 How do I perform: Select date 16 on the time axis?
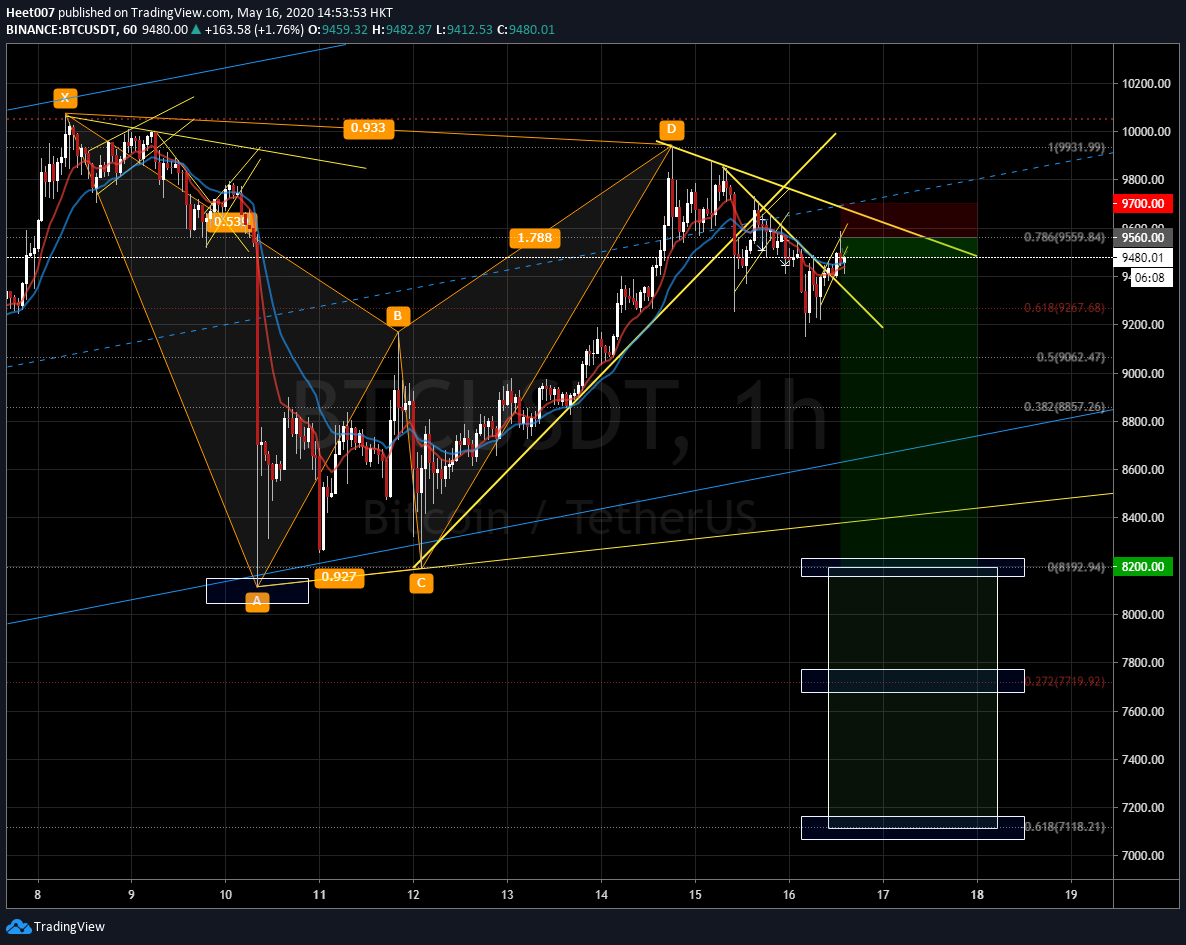[789, 895]
